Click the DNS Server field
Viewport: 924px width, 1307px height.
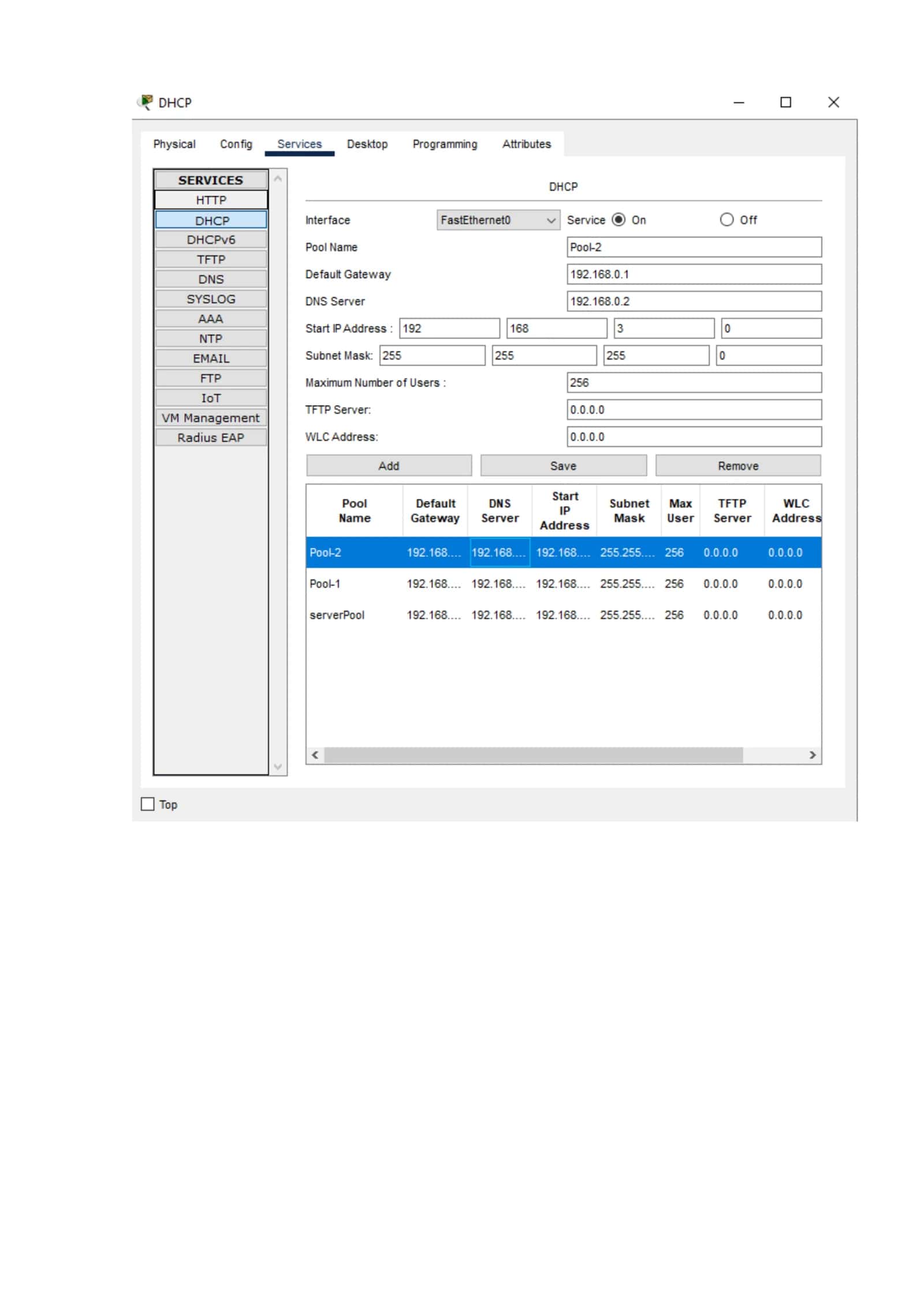(694, 301)
